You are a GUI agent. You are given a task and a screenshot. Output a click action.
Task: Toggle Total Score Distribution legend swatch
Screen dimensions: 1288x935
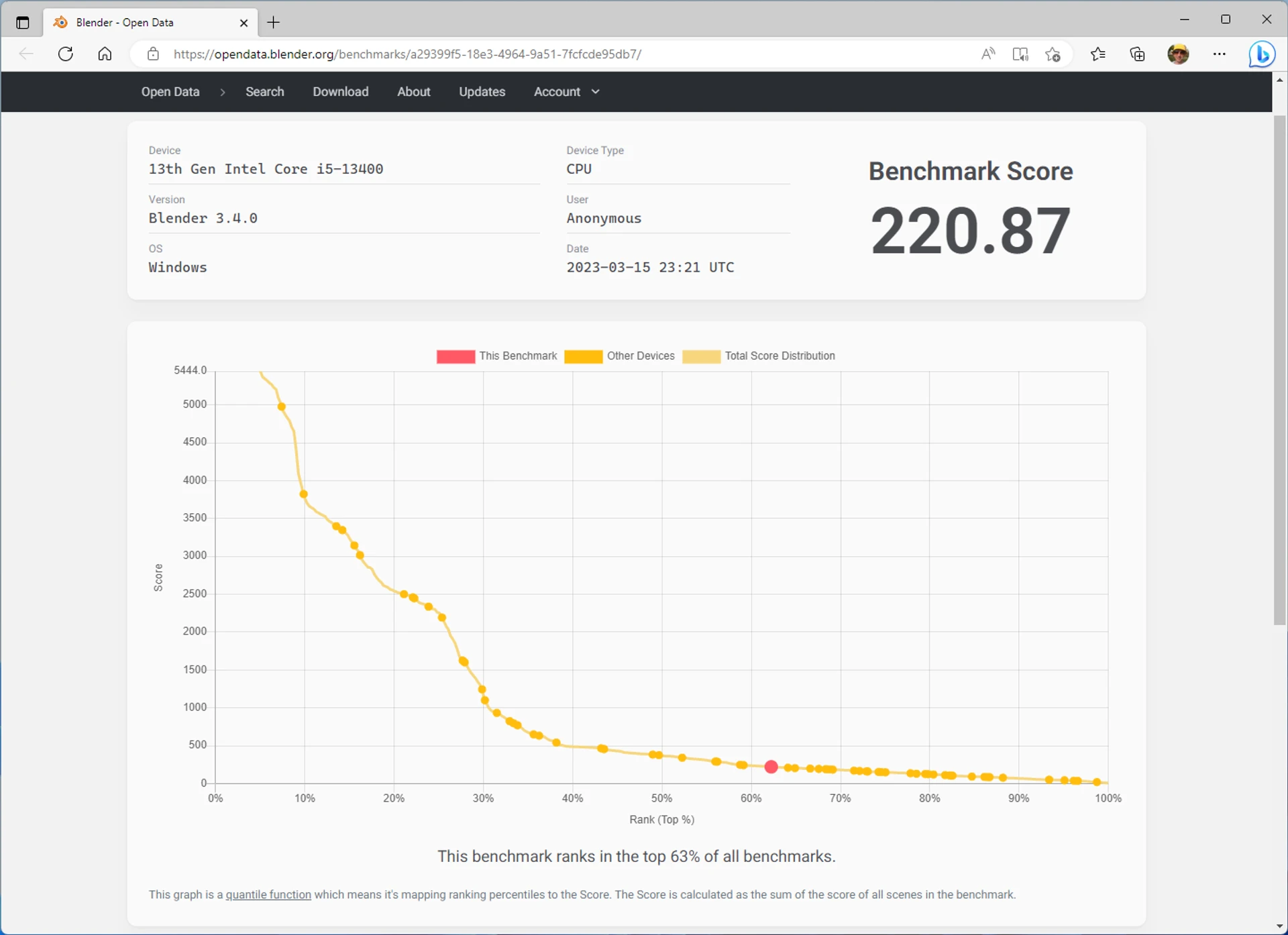(701, 356)
